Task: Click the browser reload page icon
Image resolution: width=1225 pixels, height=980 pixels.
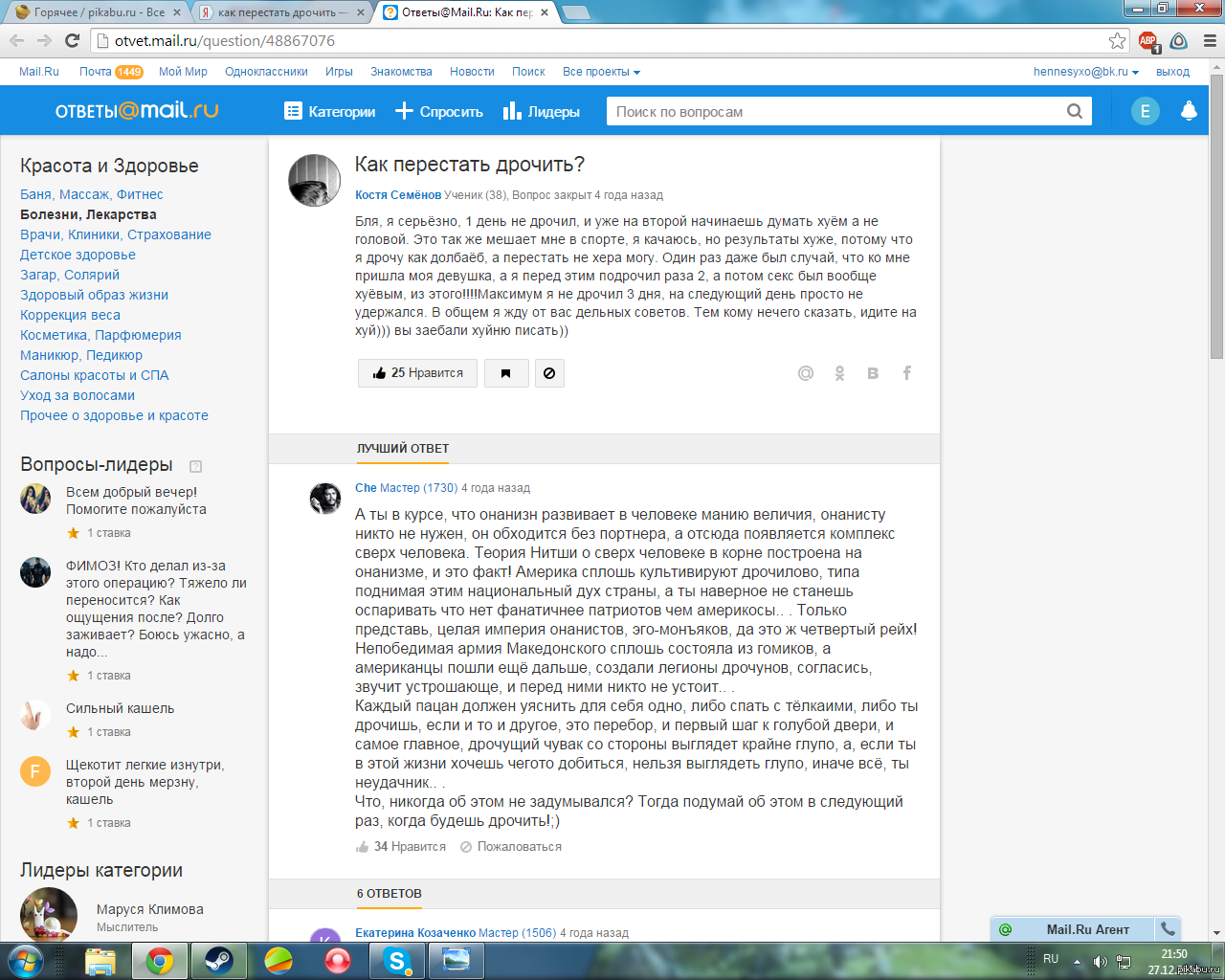Action: tap(72, 40)
